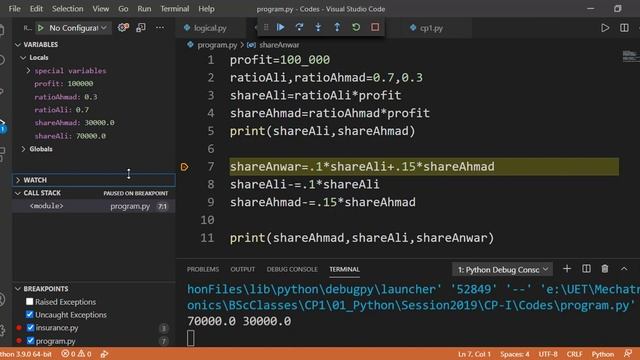Open the Run menu
The image size is (640, 360).
(144, 9)
